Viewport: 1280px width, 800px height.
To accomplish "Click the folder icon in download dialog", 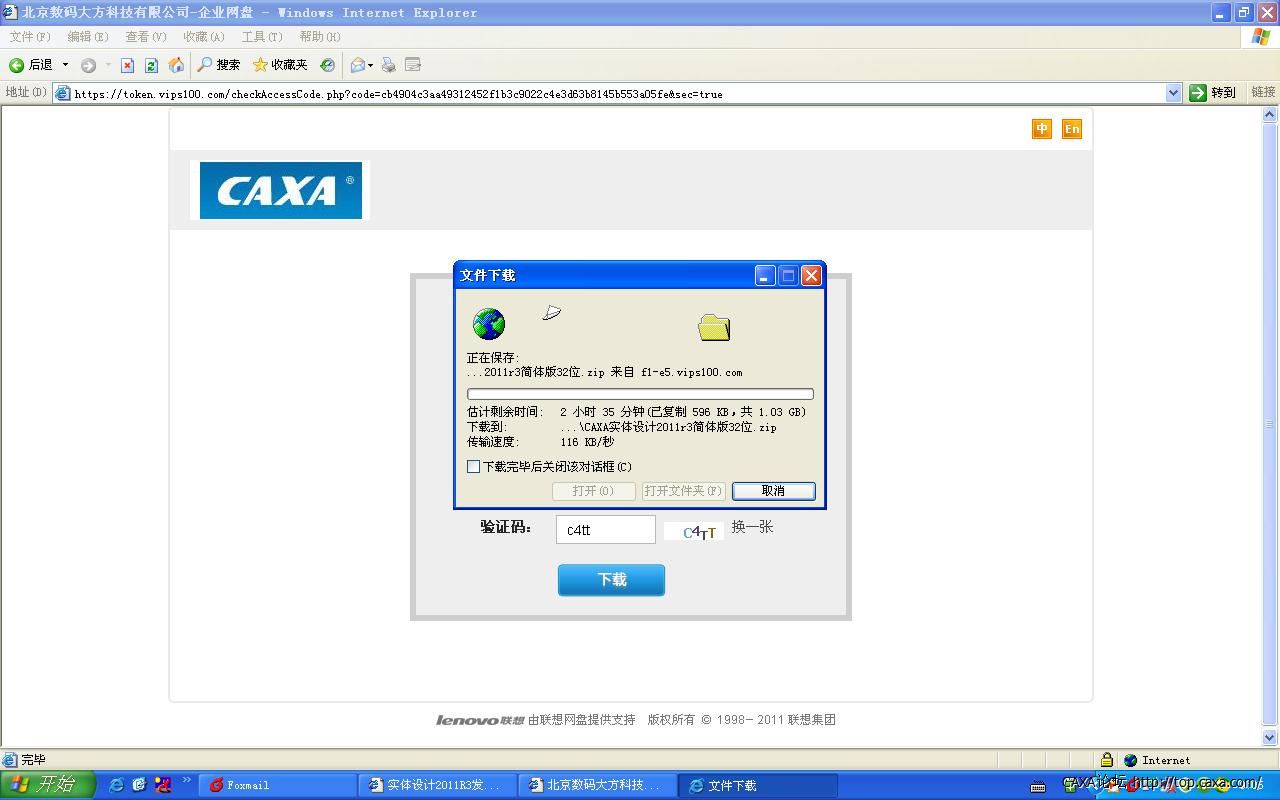I will click(x=714, y=327).
